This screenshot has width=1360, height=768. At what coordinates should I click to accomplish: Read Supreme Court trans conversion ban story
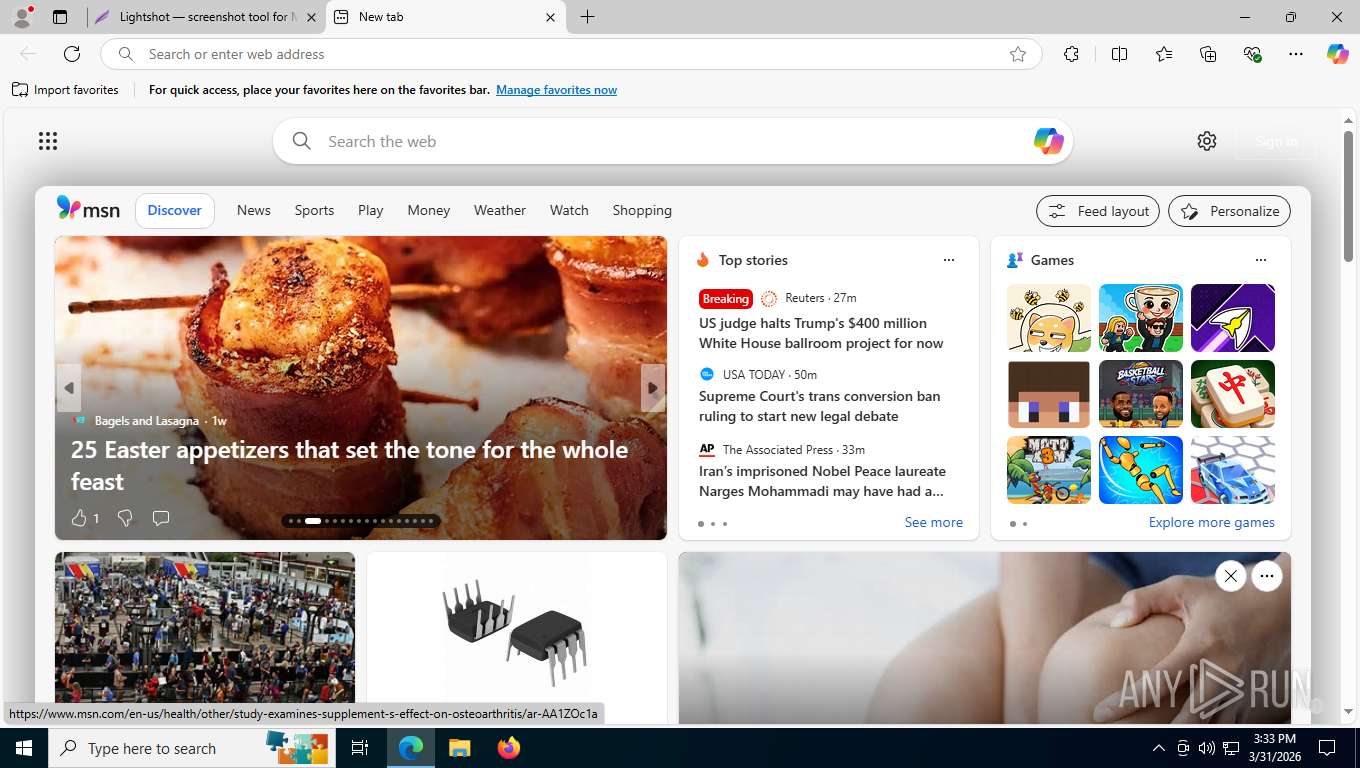point(820,406)
